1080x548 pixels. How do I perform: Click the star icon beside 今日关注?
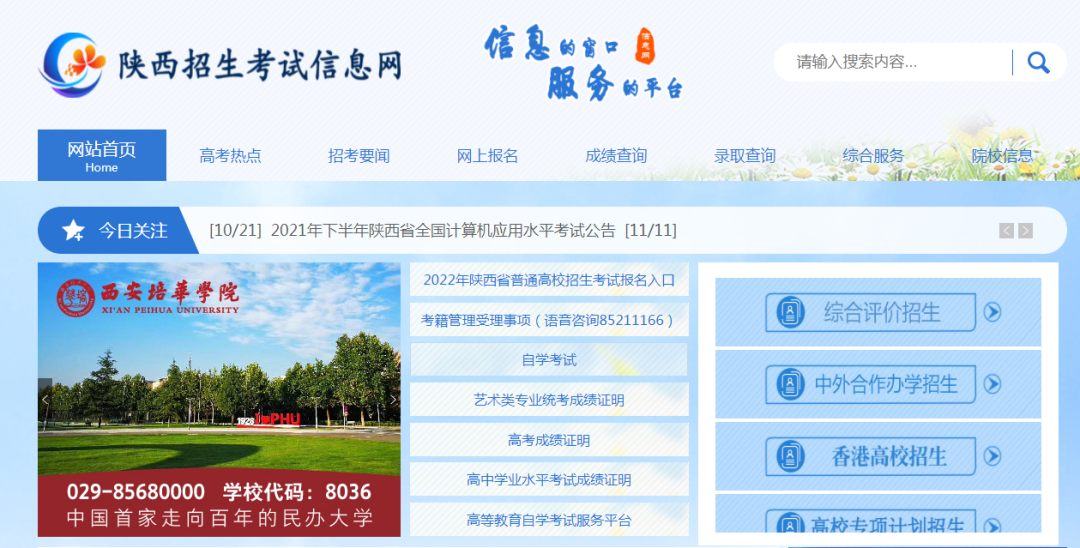(73, 231)
